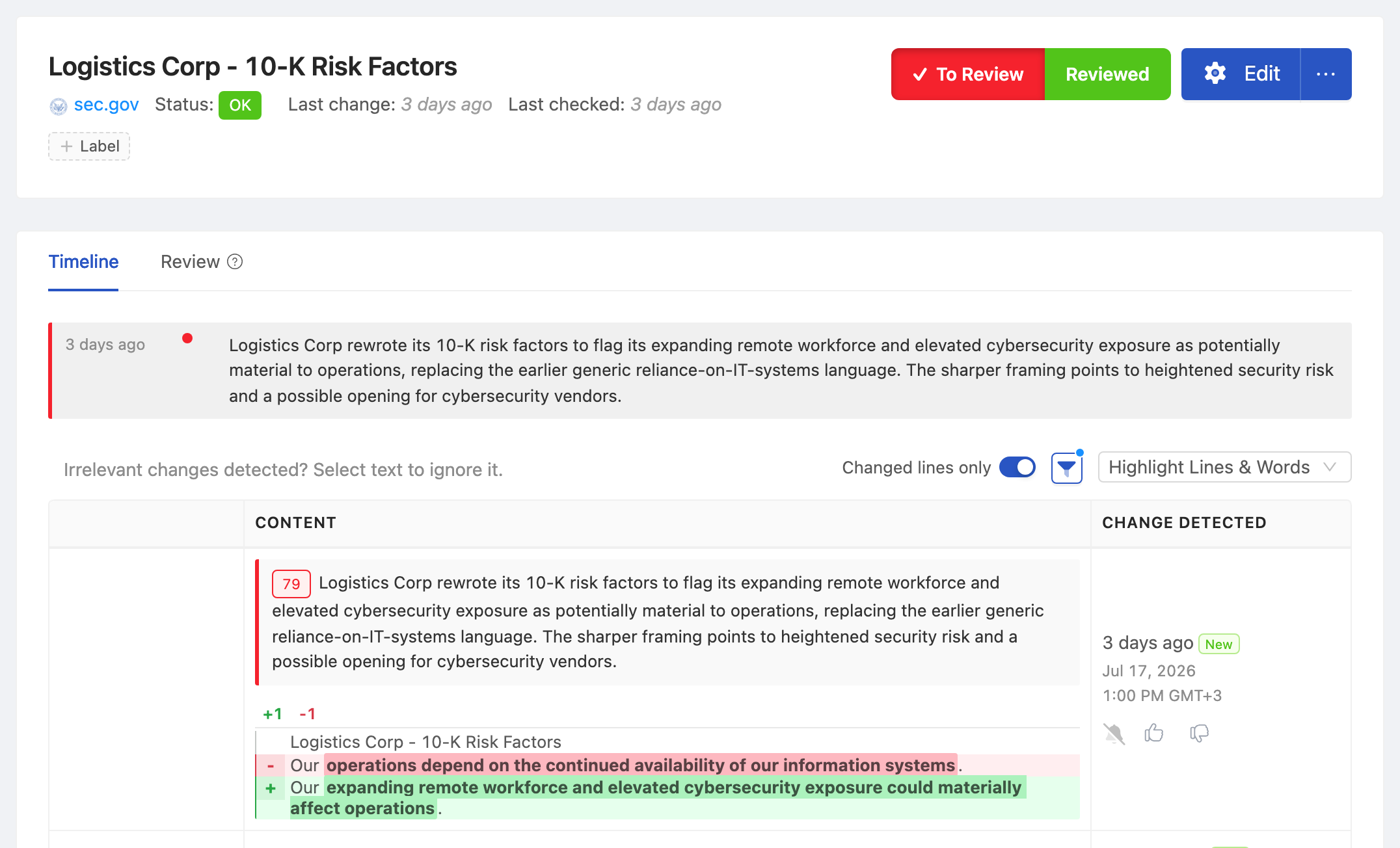Mark as Reviewed
The image size is (1400, 848).
[1107, 74]
